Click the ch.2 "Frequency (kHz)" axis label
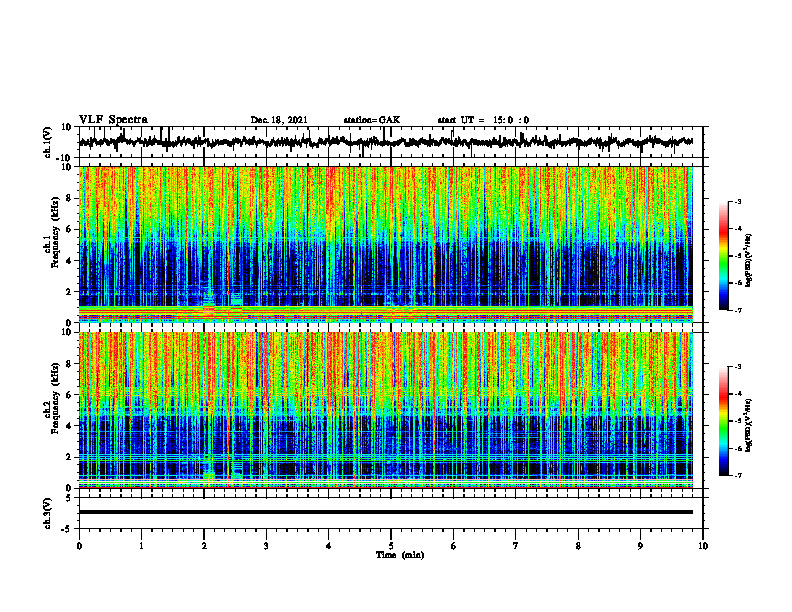 (55, 397)
